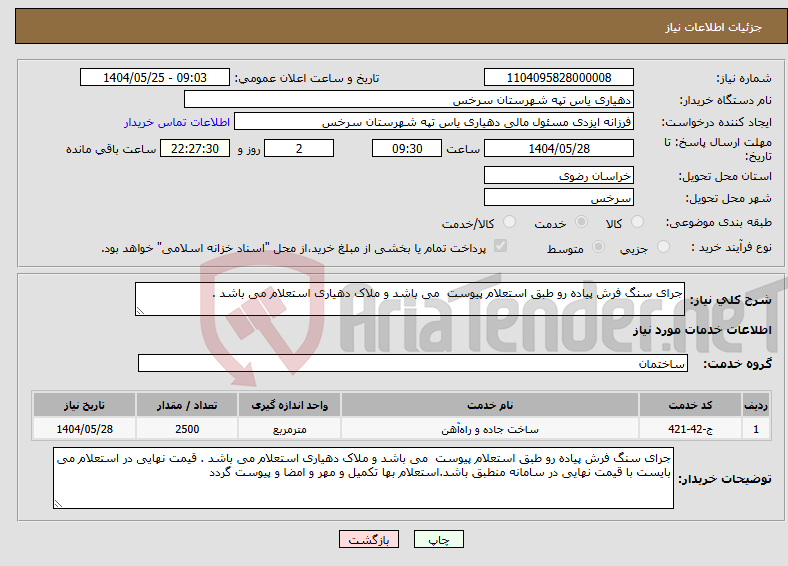This screenshot has height=566, width=788.
Task: Click the resize handle of شرح کلی نیاز textarea
Action: (140, 311)
